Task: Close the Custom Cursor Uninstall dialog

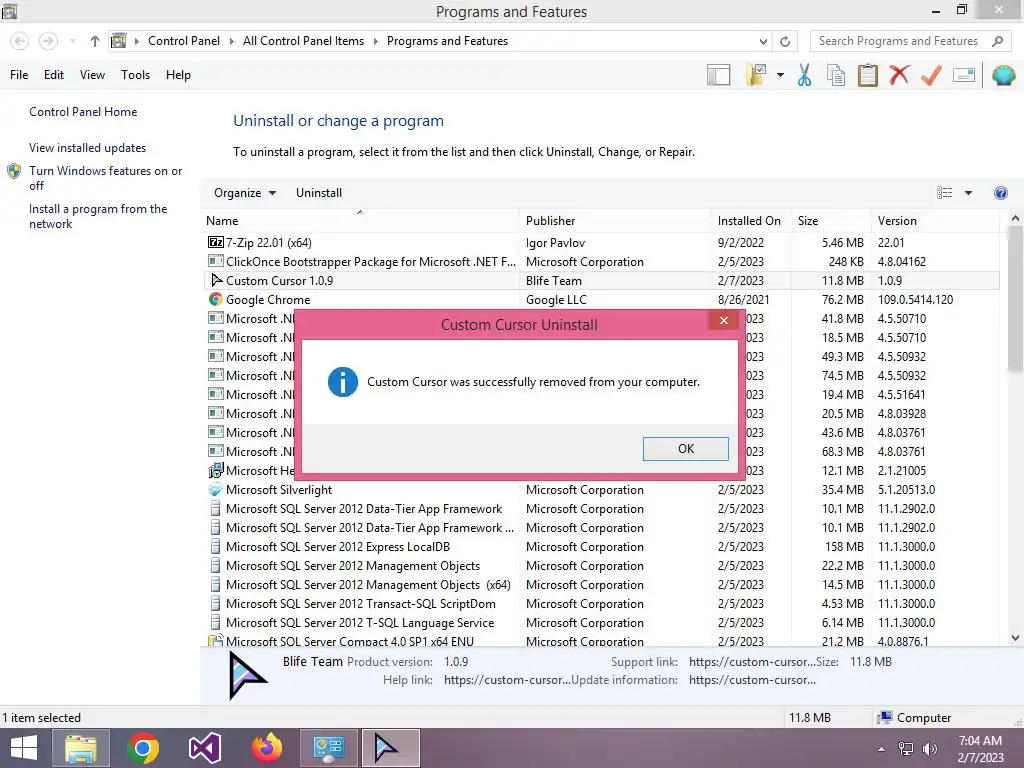Action: (724, 320)
